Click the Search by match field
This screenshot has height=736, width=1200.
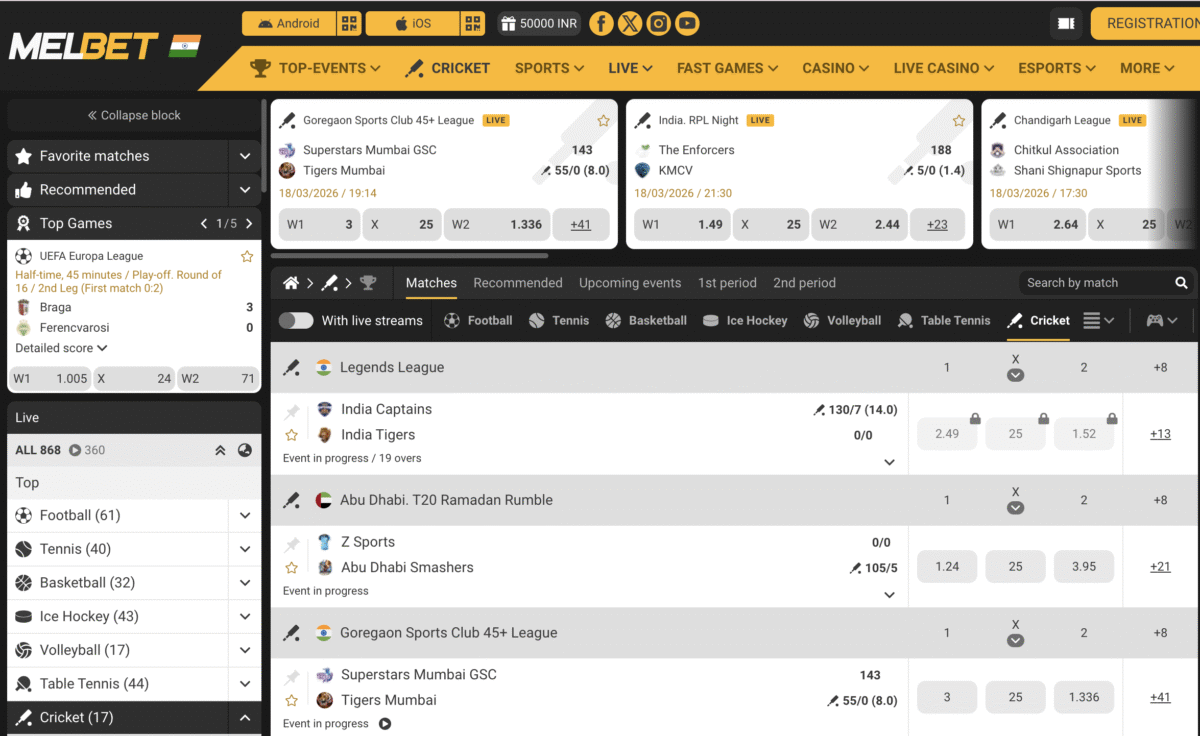(1095, 283)
